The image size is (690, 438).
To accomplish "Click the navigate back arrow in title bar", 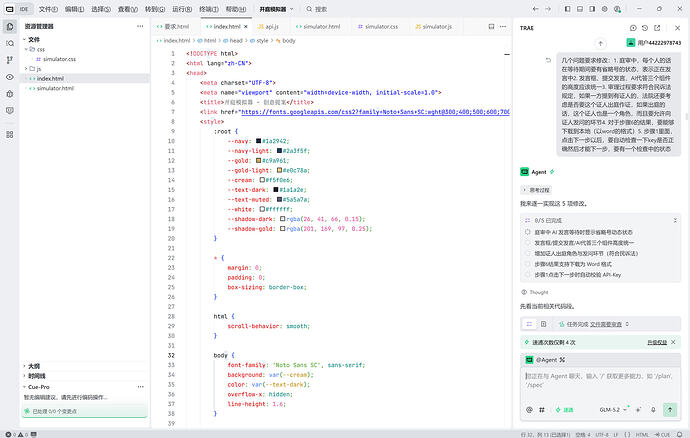I will click(x=536, y=9).
